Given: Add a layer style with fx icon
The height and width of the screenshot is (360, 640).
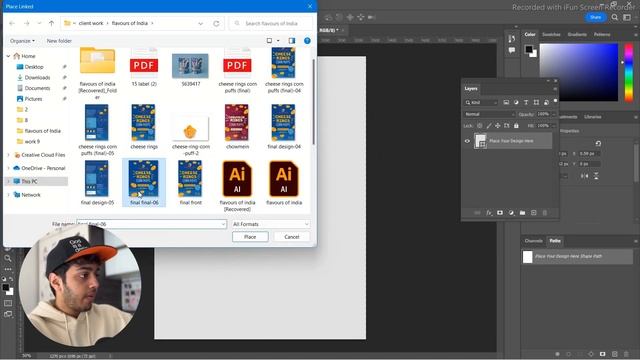Looking at the screenshot, I should click(489, 213).
